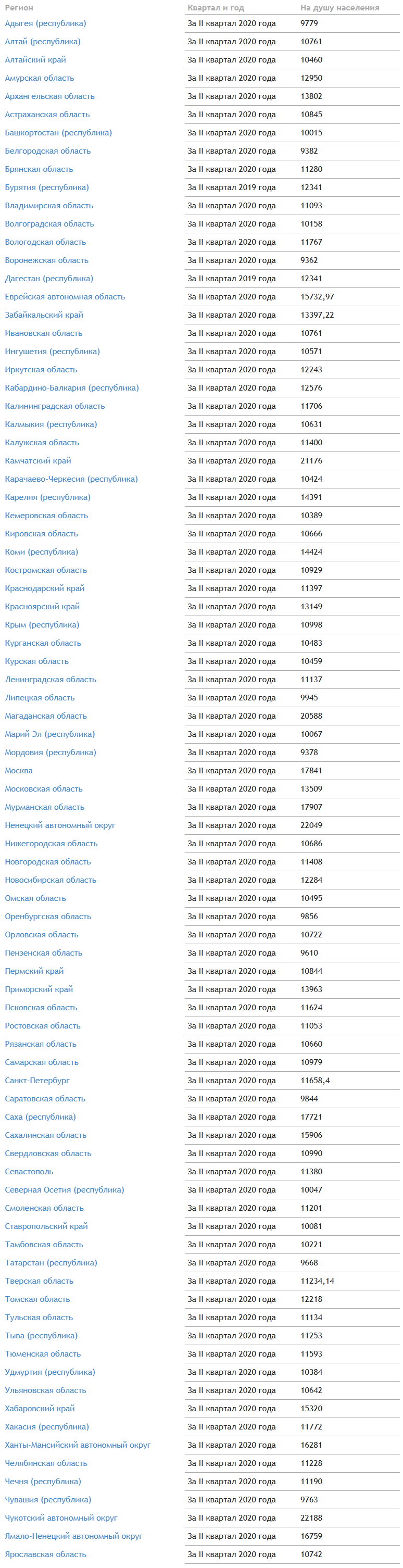Open Еврейская автономная область link

[65, 297]
